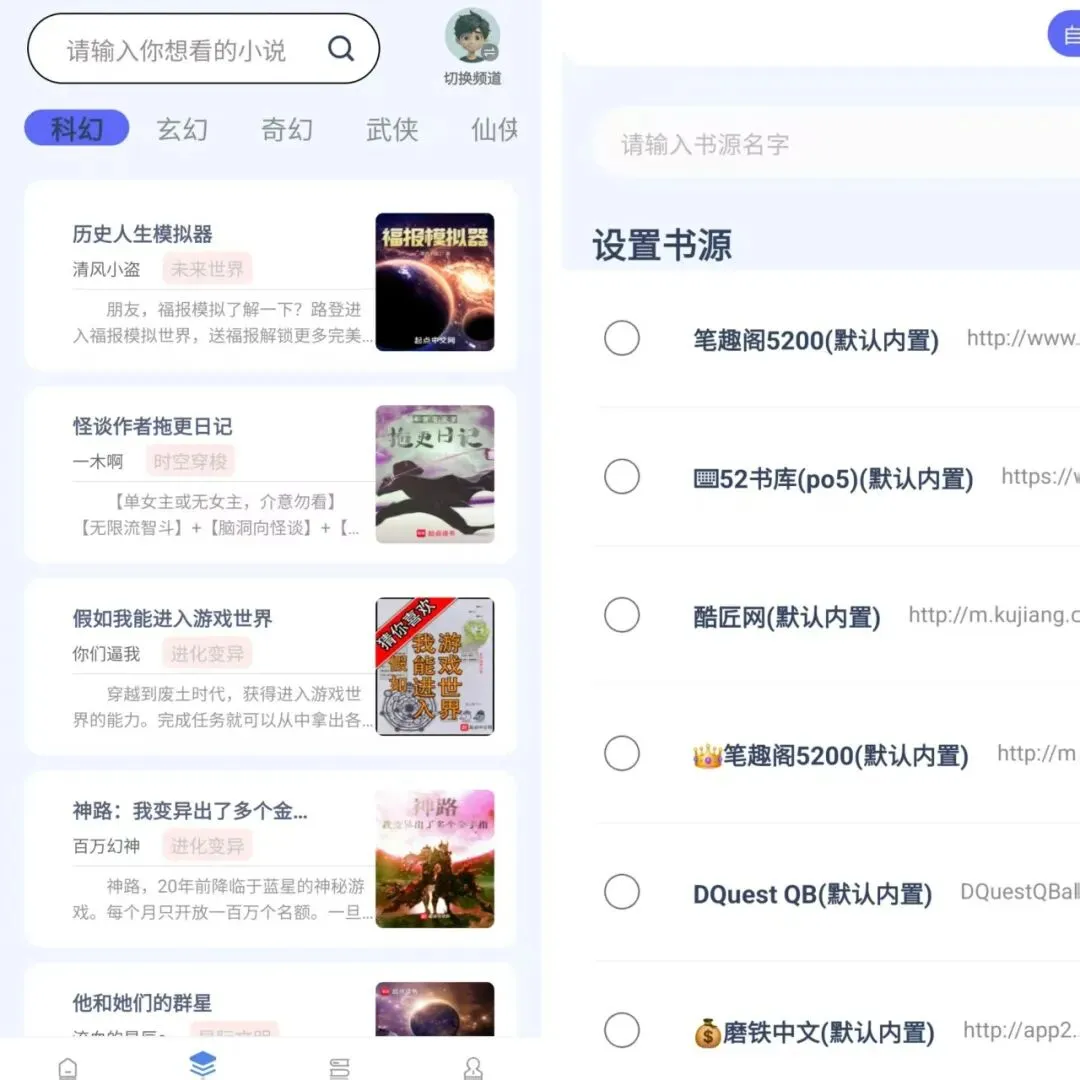Open the stacked-books library icon in the bottom bar
The image size is (1080, 1080).
tap(202, 1065)
